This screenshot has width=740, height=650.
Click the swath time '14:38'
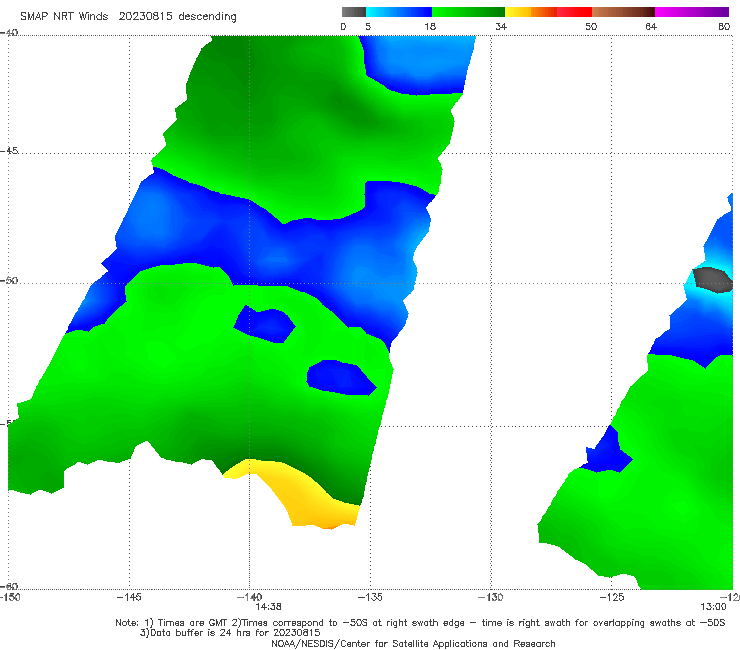click(269, 607)
